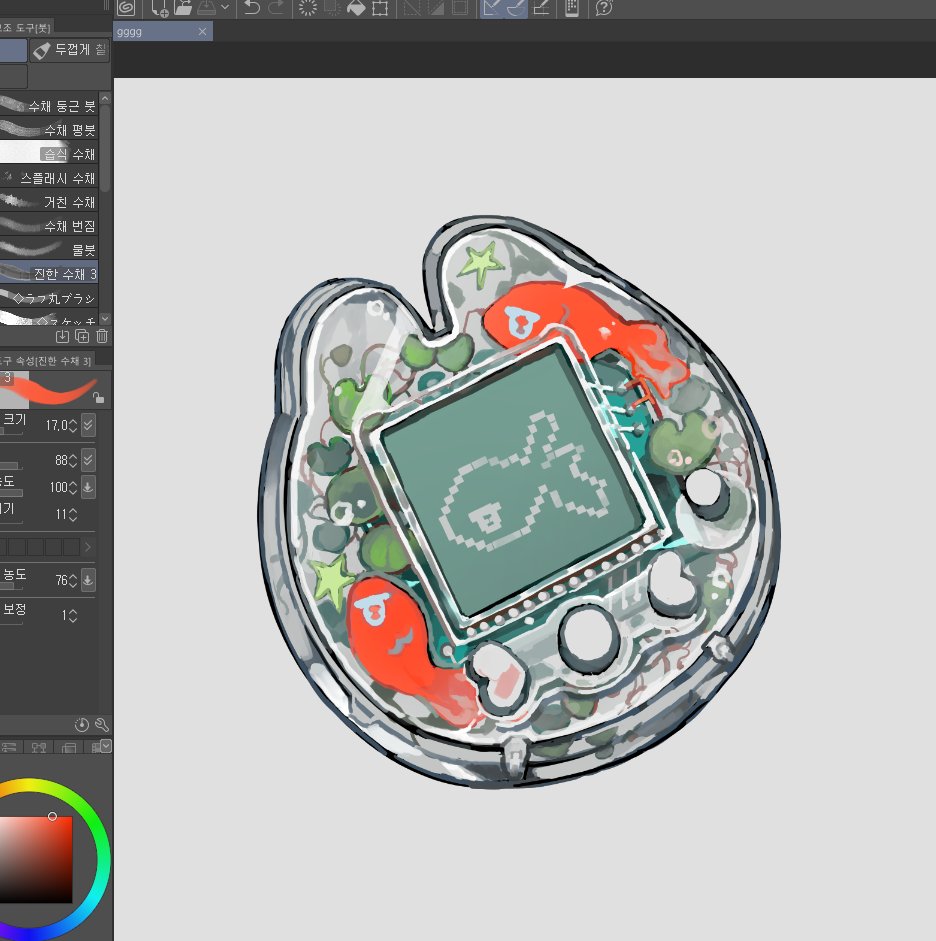Toggle Snap to Grid icon

point(541,8)
